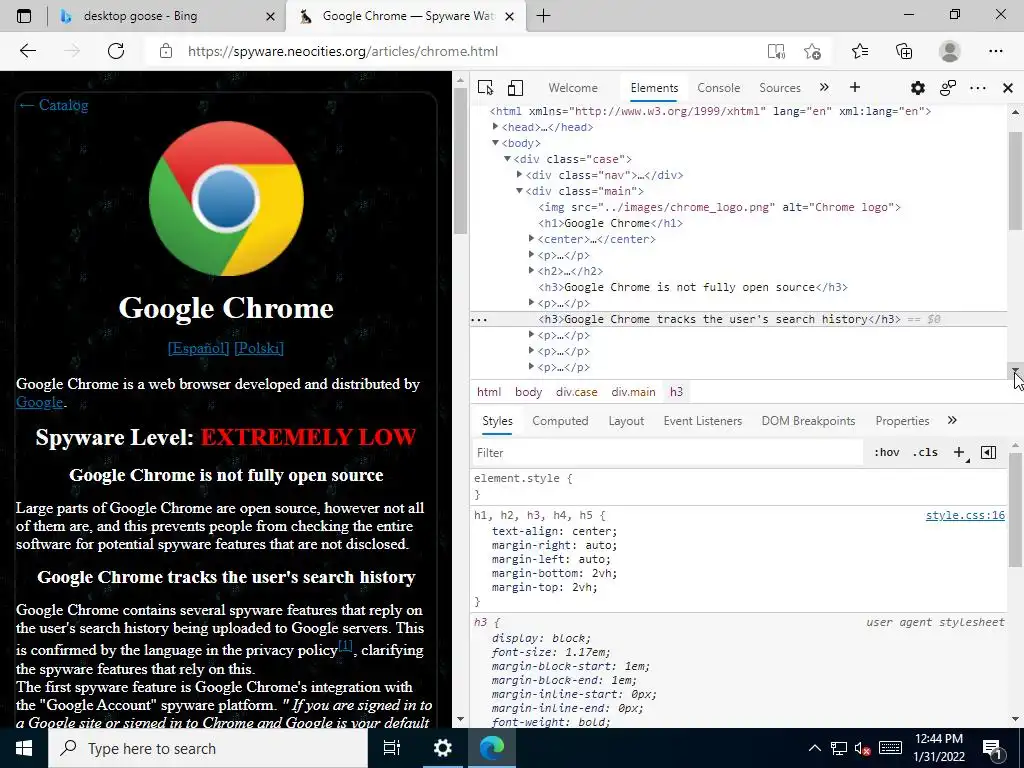Open a new browser tab
Image resolution: width=1024 pixels, height=768 pixels.
(x=543, y=16)
